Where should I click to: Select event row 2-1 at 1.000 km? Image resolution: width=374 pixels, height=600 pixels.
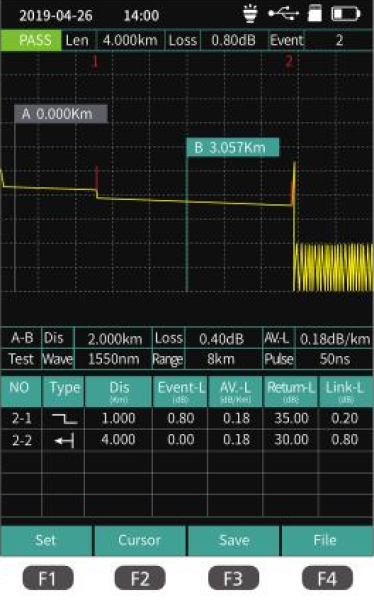[187, 418]
